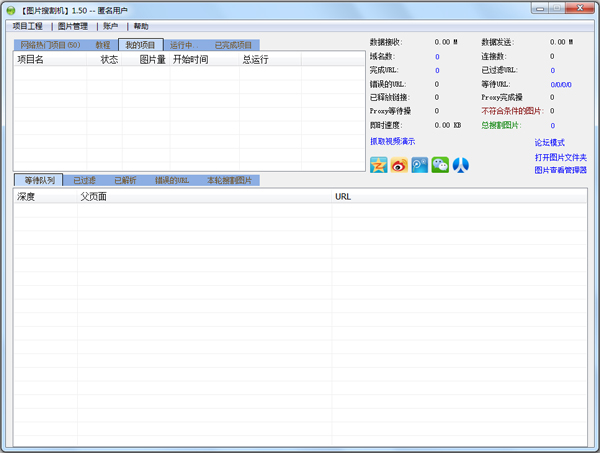This screenshot has height=453, width=600.
Task: Click the app icon in title bar
Action: [x=10, y=9]
